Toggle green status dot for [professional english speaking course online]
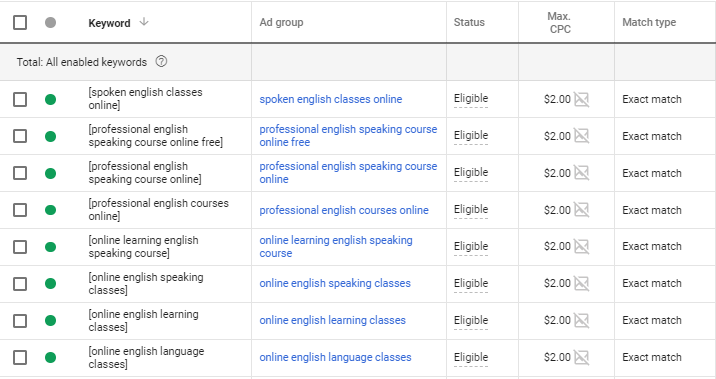Screen dimensions: 716x379 pos(51,173)
